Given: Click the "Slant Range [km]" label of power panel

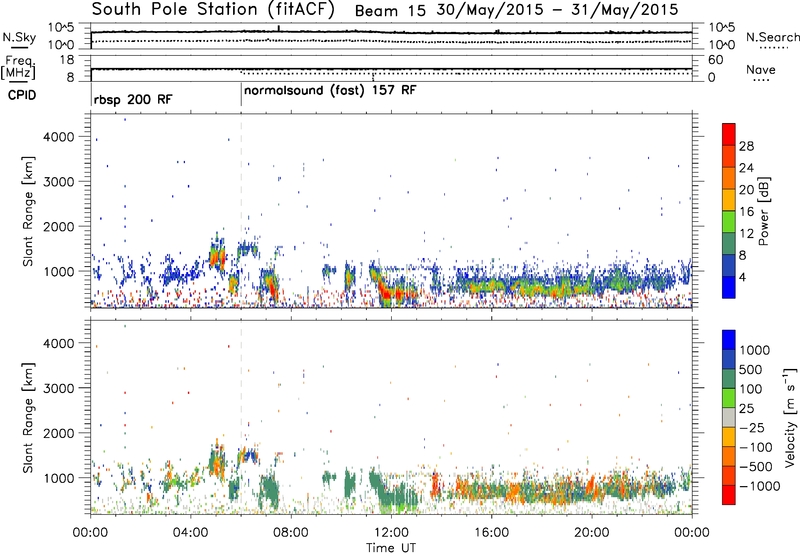Looking at the screenshot, I should 28,211.
